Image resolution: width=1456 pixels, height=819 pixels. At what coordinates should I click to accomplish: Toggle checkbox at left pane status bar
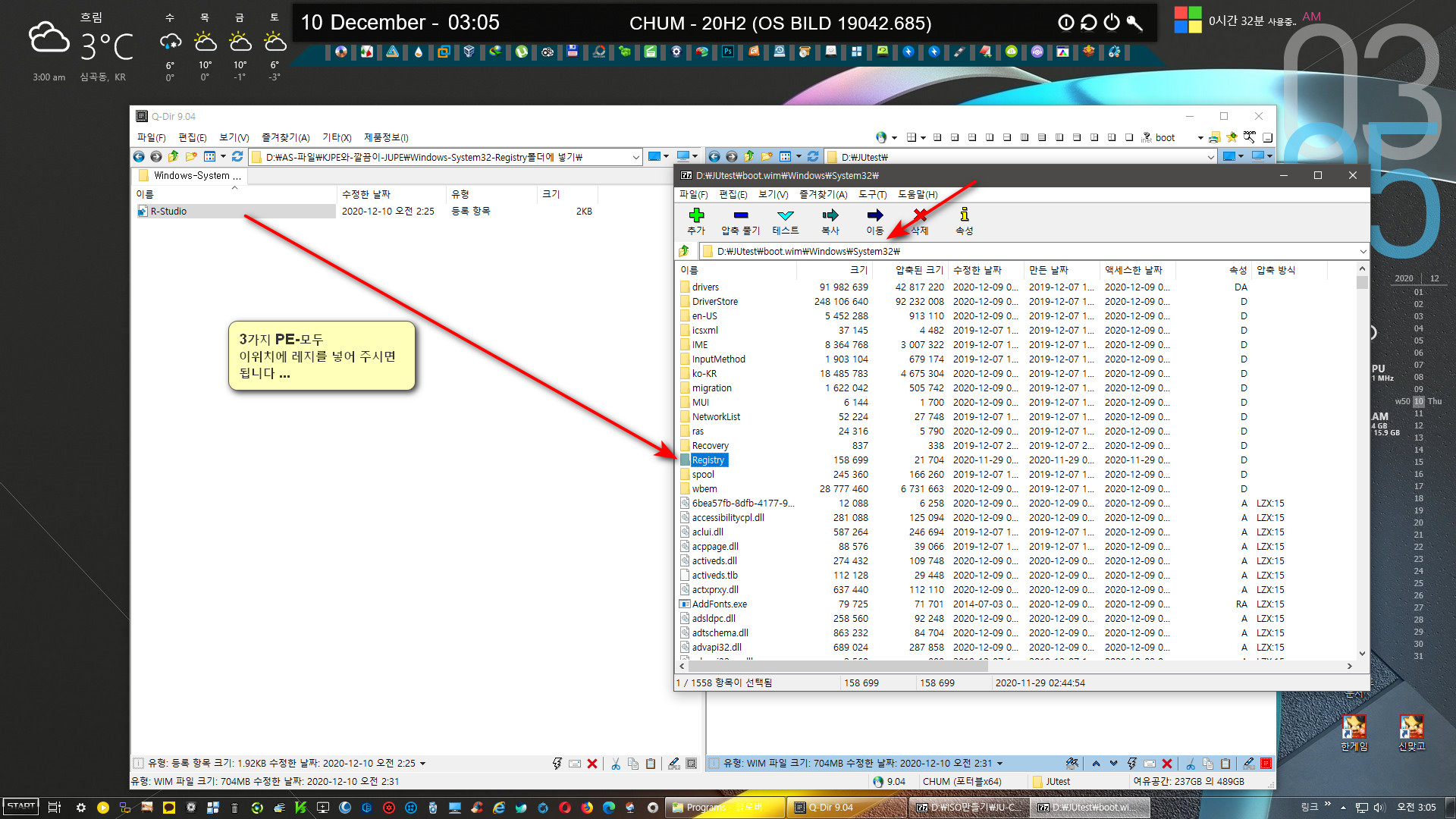(x=139, y=764)
